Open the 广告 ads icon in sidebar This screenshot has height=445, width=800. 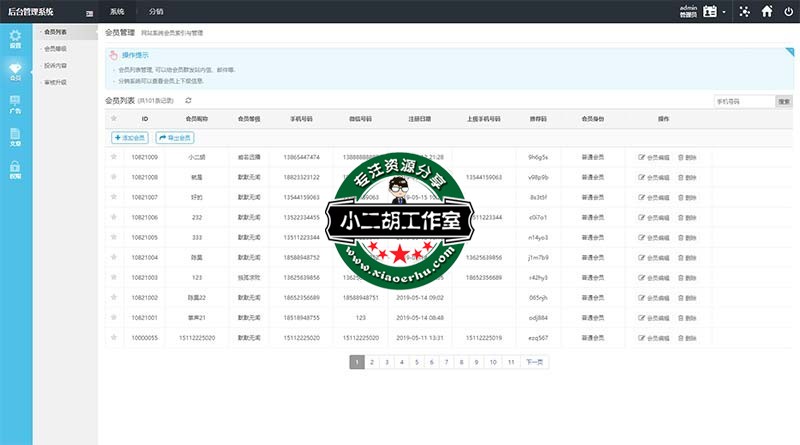(x=15, y=102)
